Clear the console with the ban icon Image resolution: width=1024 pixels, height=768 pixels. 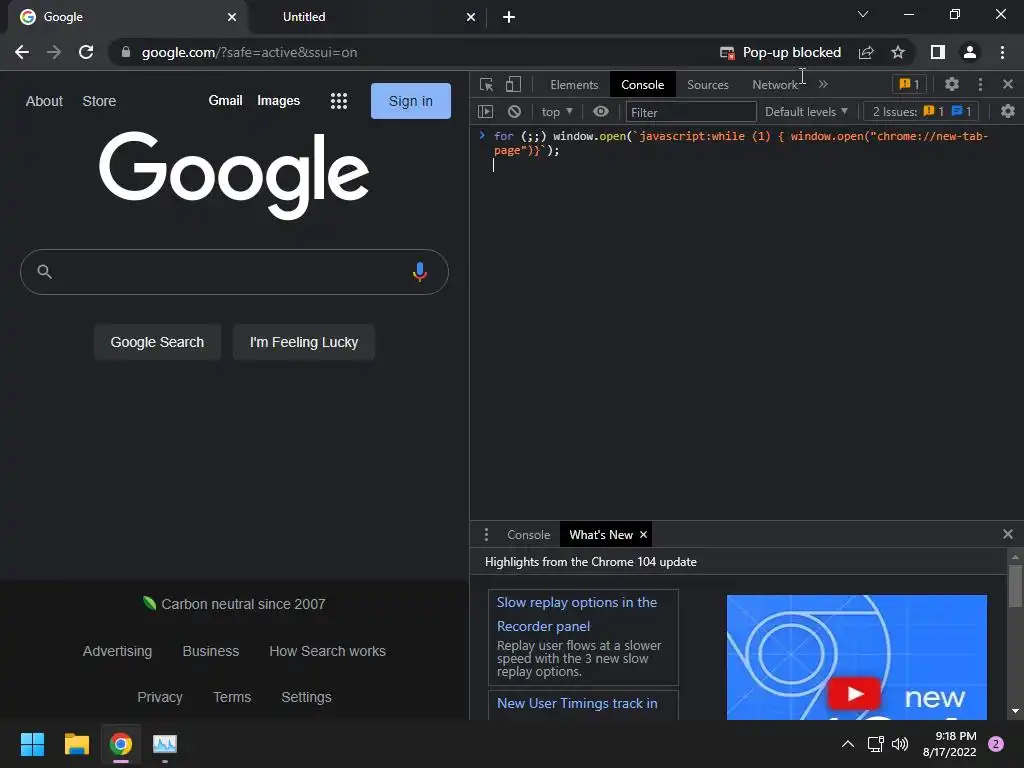point(515,112)
